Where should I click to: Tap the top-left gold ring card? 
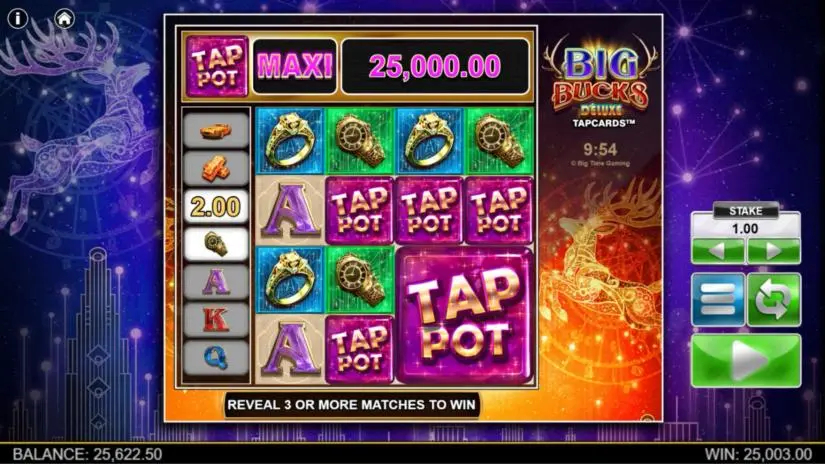289,141
